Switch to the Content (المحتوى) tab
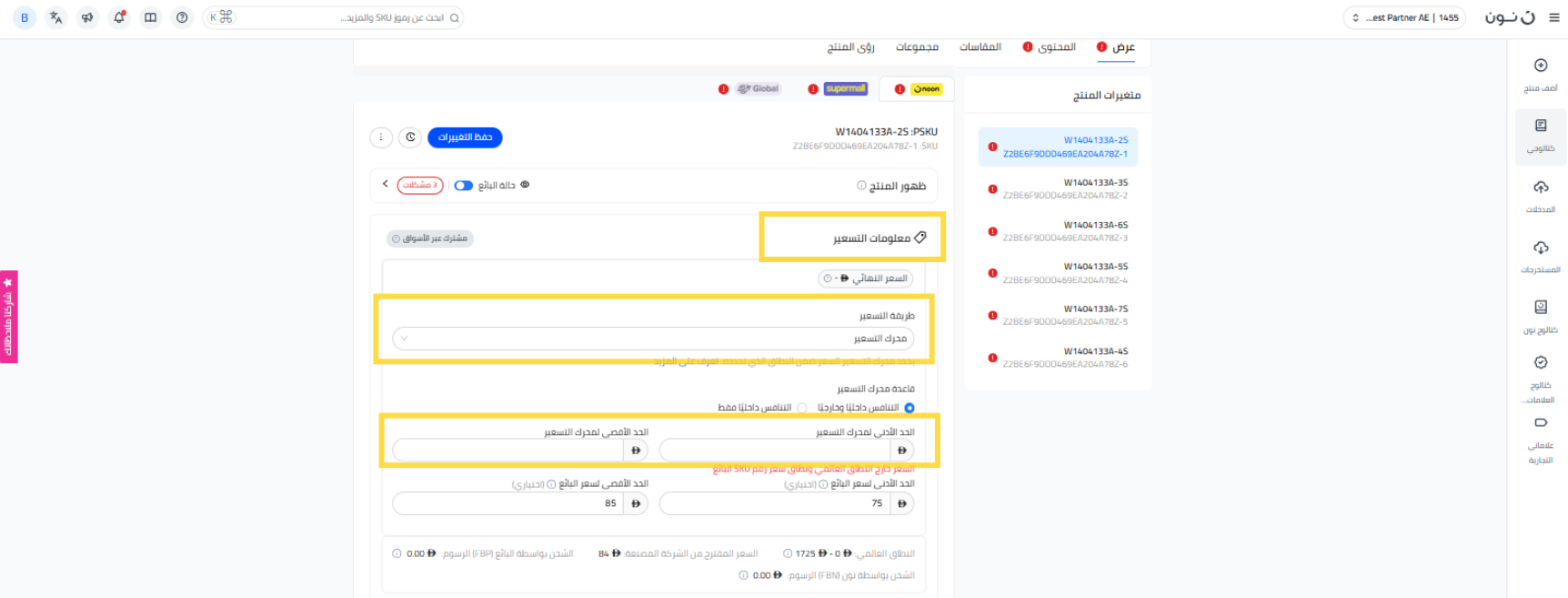 [x=1056, y=47]
